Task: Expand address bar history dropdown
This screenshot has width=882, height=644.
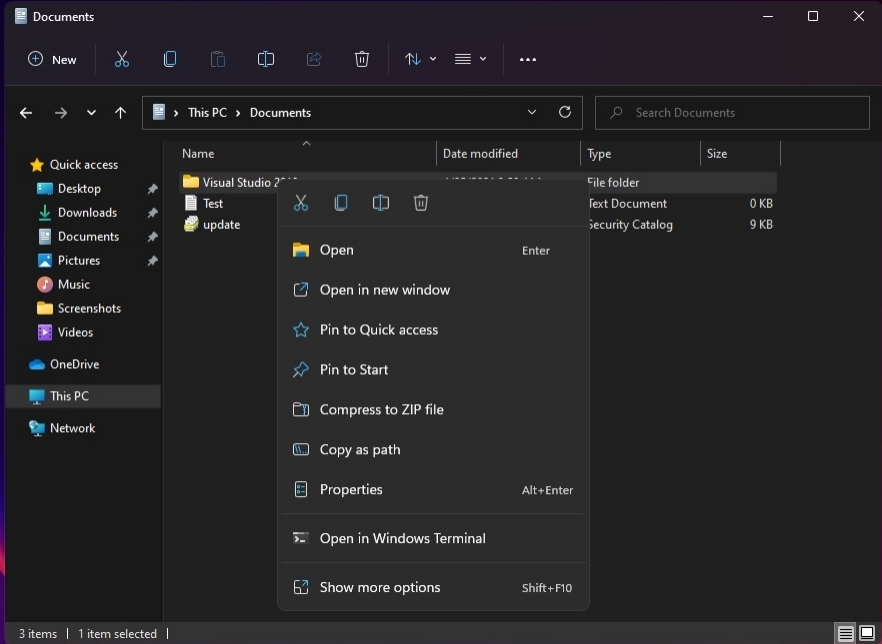Action: 532,112
